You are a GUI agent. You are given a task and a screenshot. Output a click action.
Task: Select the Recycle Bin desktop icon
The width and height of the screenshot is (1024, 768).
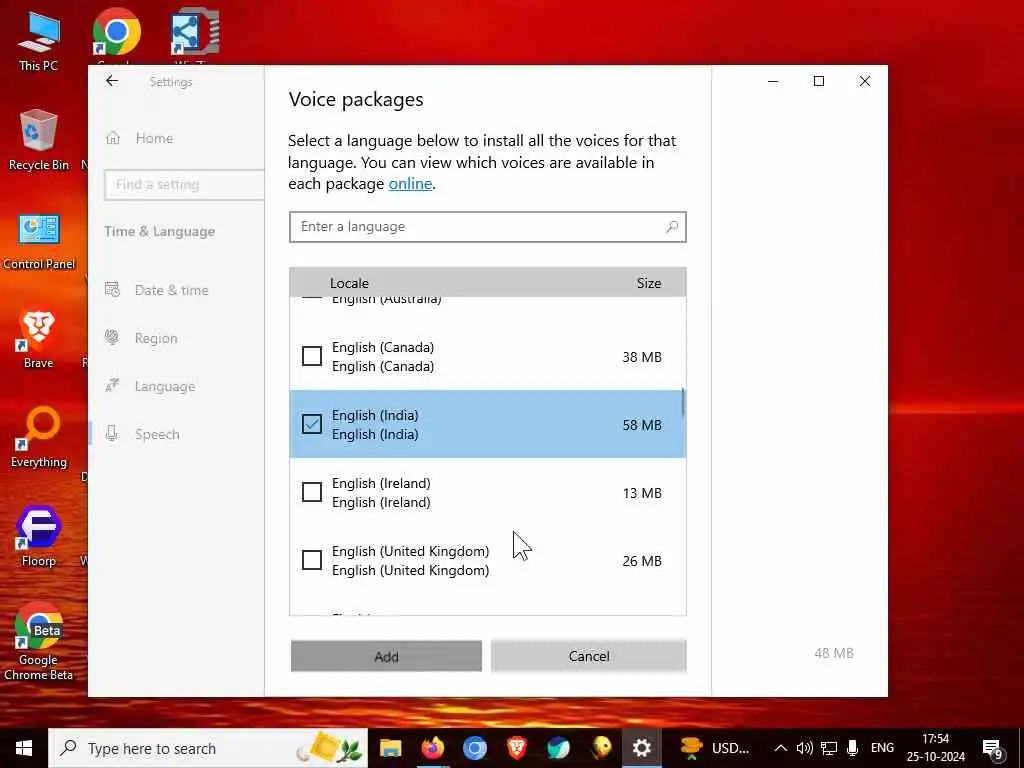[x=39, y=140]
